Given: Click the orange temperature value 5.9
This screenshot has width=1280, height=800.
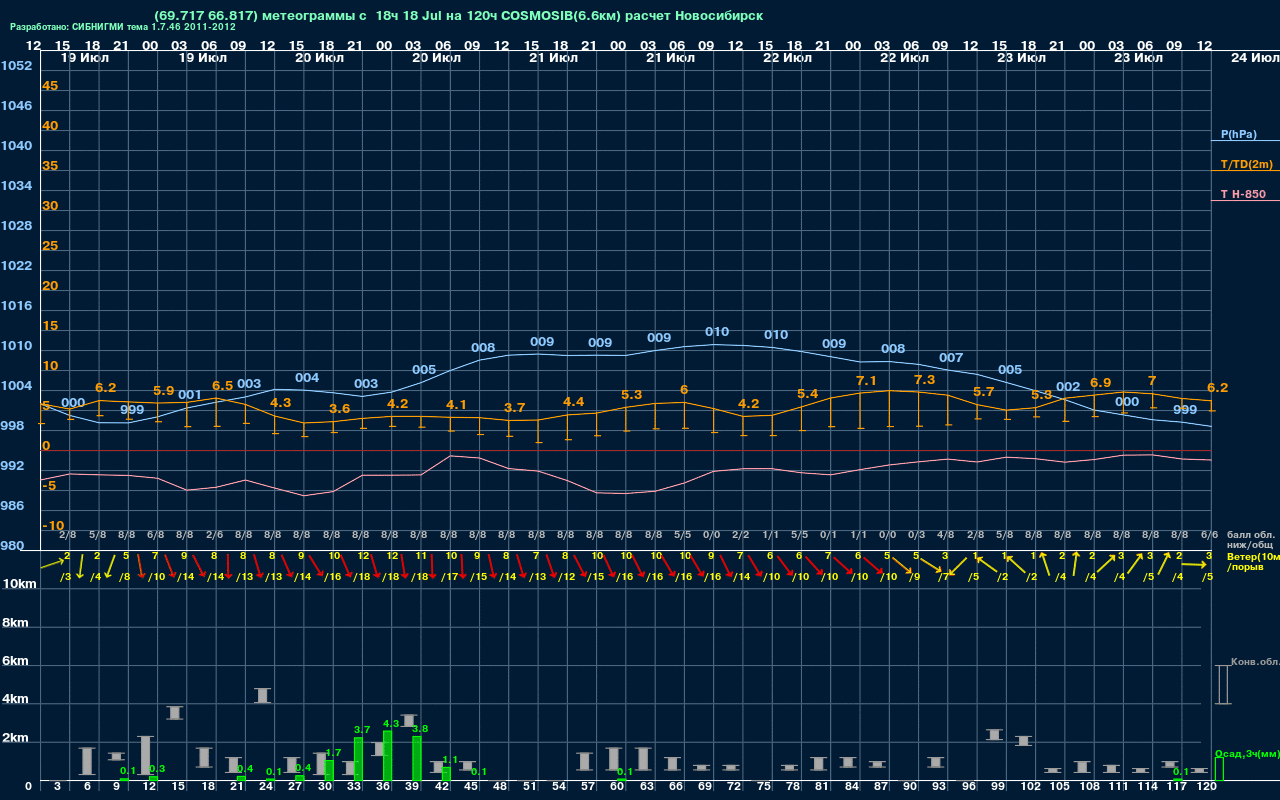Looking at the screenshot, I should [163, 391].
